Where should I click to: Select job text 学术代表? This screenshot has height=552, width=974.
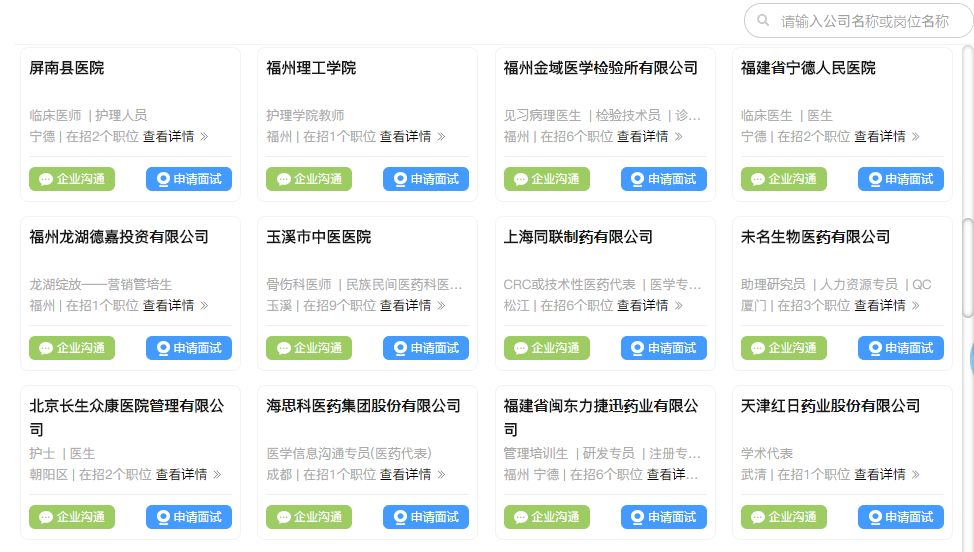(x=767, y=453)
